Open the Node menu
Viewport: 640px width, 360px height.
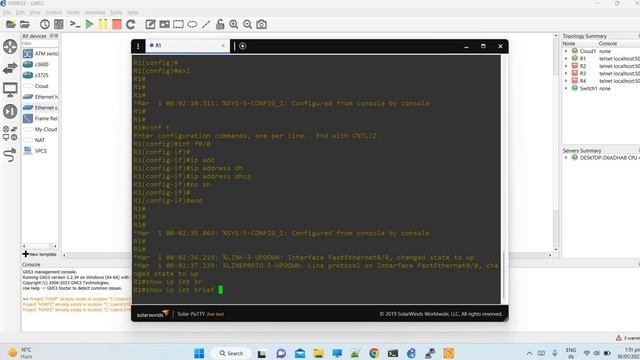click(x=73, y=13)
